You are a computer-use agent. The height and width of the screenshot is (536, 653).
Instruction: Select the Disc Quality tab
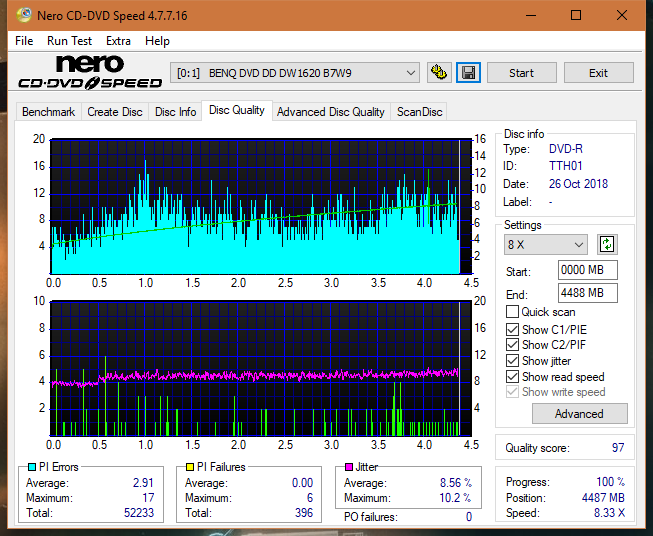point(237,110)
